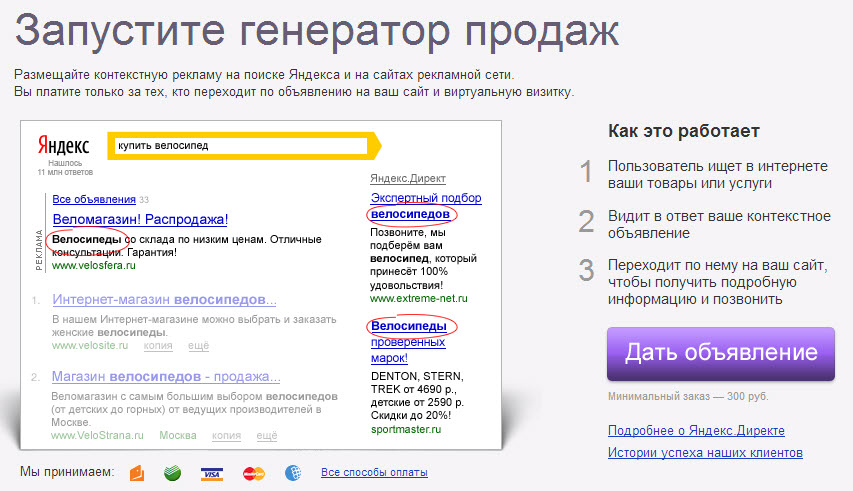853x491 pixels.
Task: Click the 'Как это работает' heading
Action: [684, 132]
